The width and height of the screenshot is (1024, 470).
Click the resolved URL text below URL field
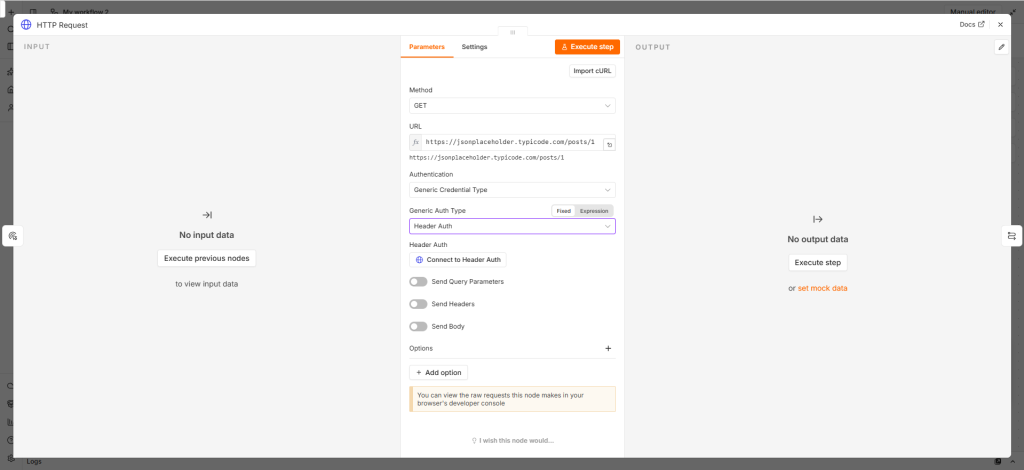pyautogui.click(x=487, y=157)
